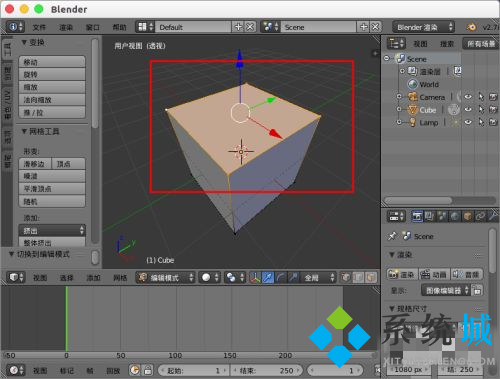Viewport: 500px width, 379px height.
Task: Click the Lamp object icon in outliner
Action: click(x=413, y=122)
